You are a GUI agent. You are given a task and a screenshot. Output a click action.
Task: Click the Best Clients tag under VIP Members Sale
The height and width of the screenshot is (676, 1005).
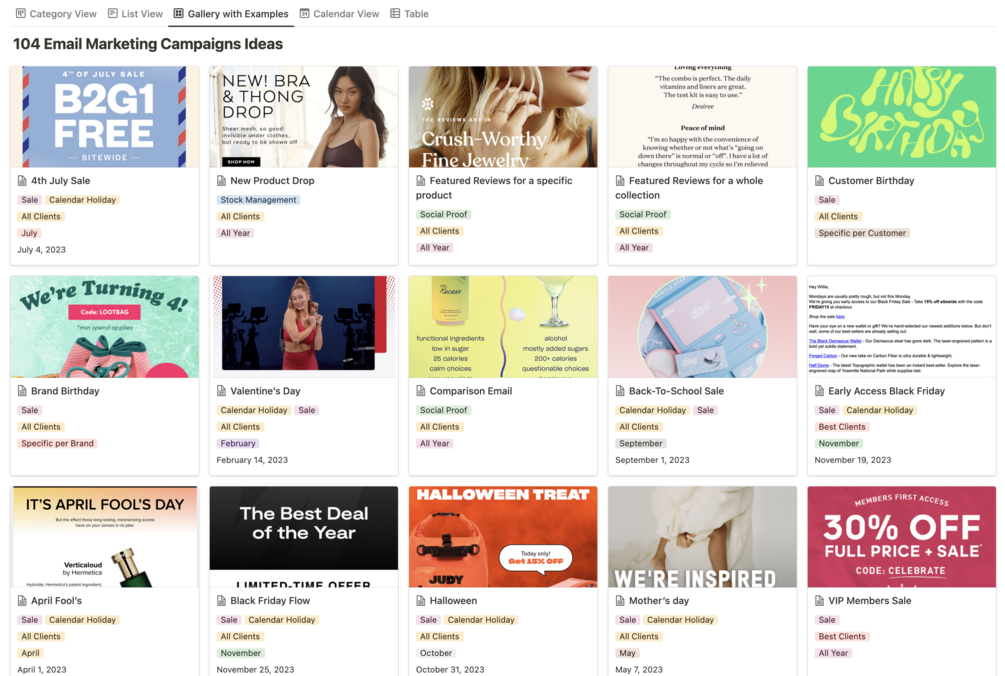click(x=842, y=636)
